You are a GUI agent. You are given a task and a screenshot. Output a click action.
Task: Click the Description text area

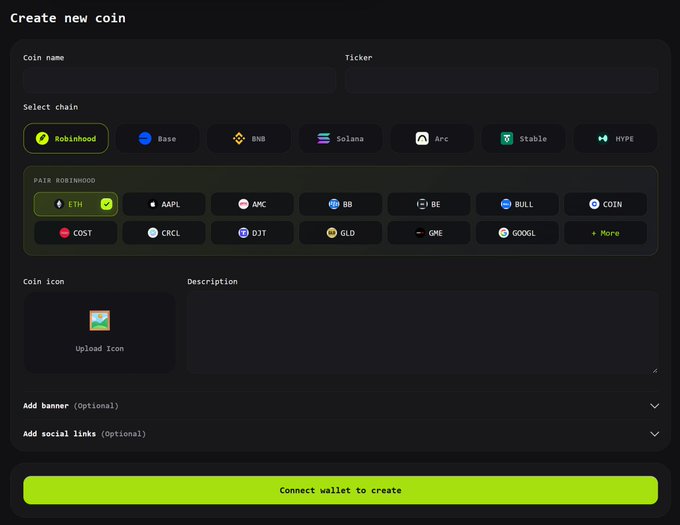(x=423, y=333)
